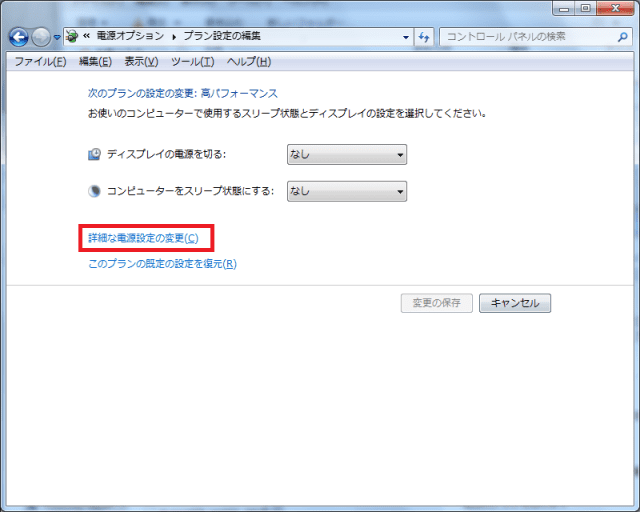The image size is (640, 512).
Task: Click the 変更の保存 button
Action: coord(437,303)
